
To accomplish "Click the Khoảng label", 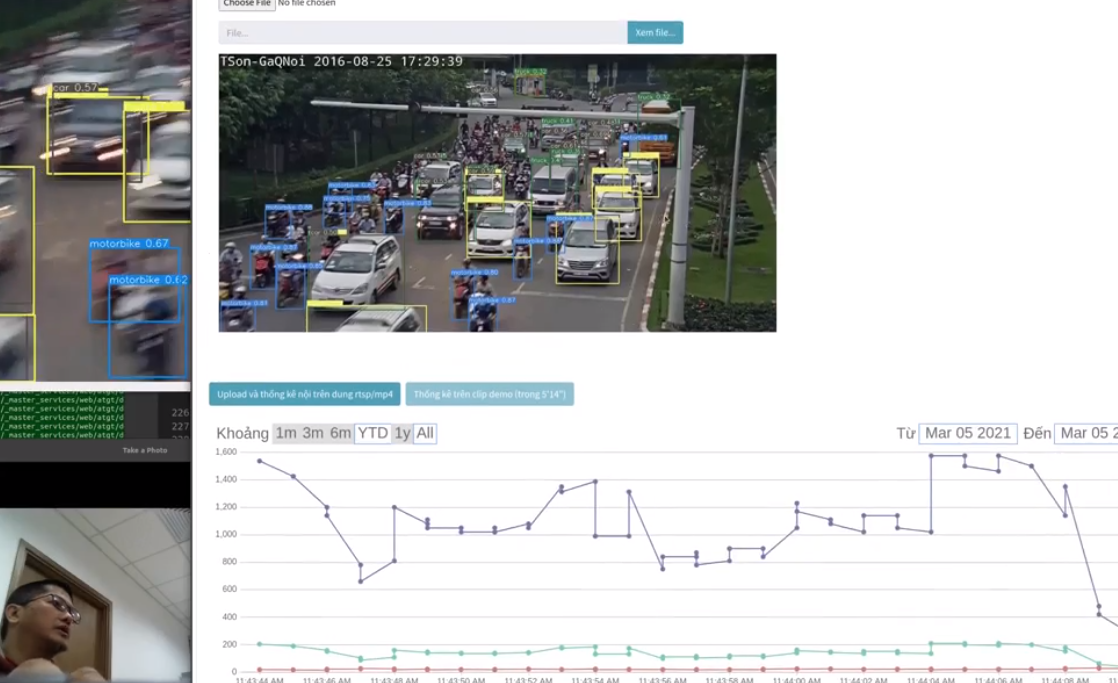I will 242,433.
